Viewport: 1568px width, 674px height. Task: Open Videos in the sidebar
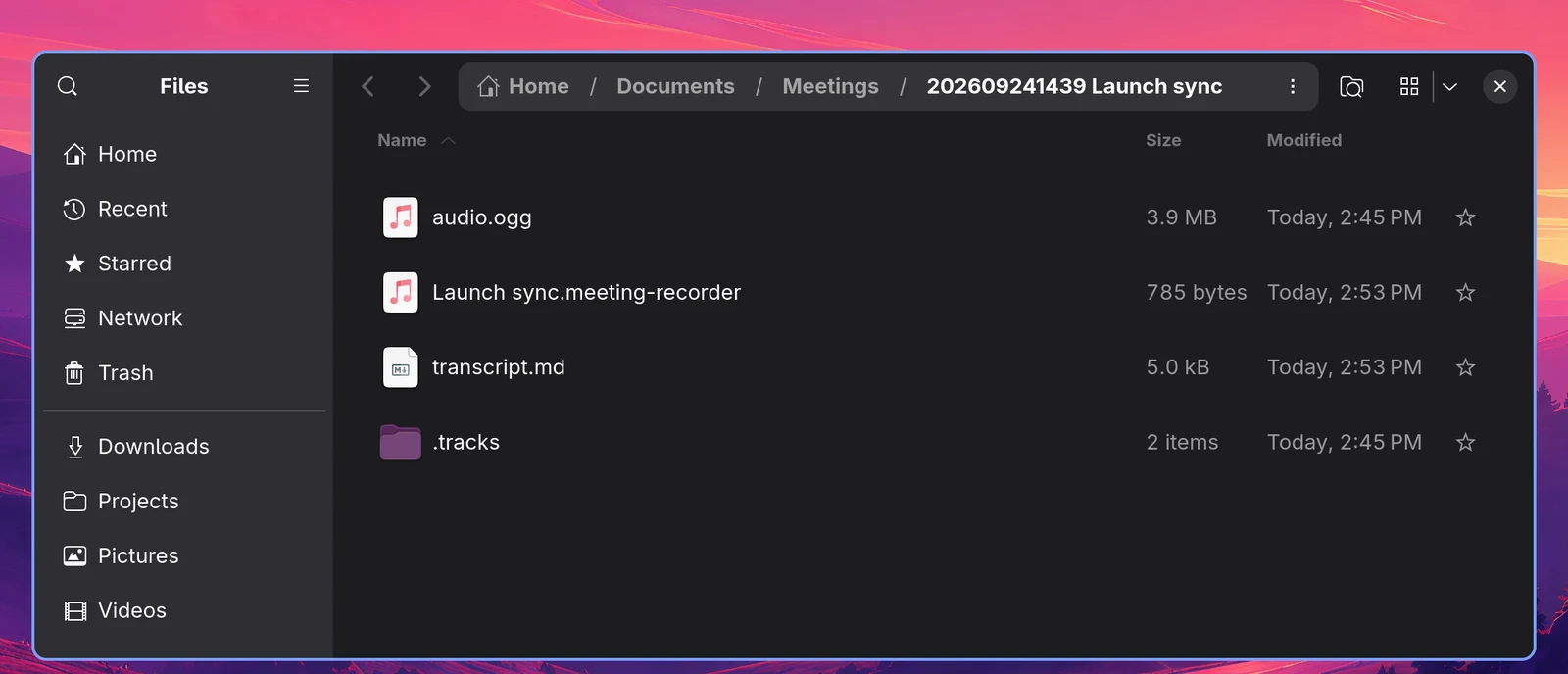pyautogui.click(x=184, y=610)
